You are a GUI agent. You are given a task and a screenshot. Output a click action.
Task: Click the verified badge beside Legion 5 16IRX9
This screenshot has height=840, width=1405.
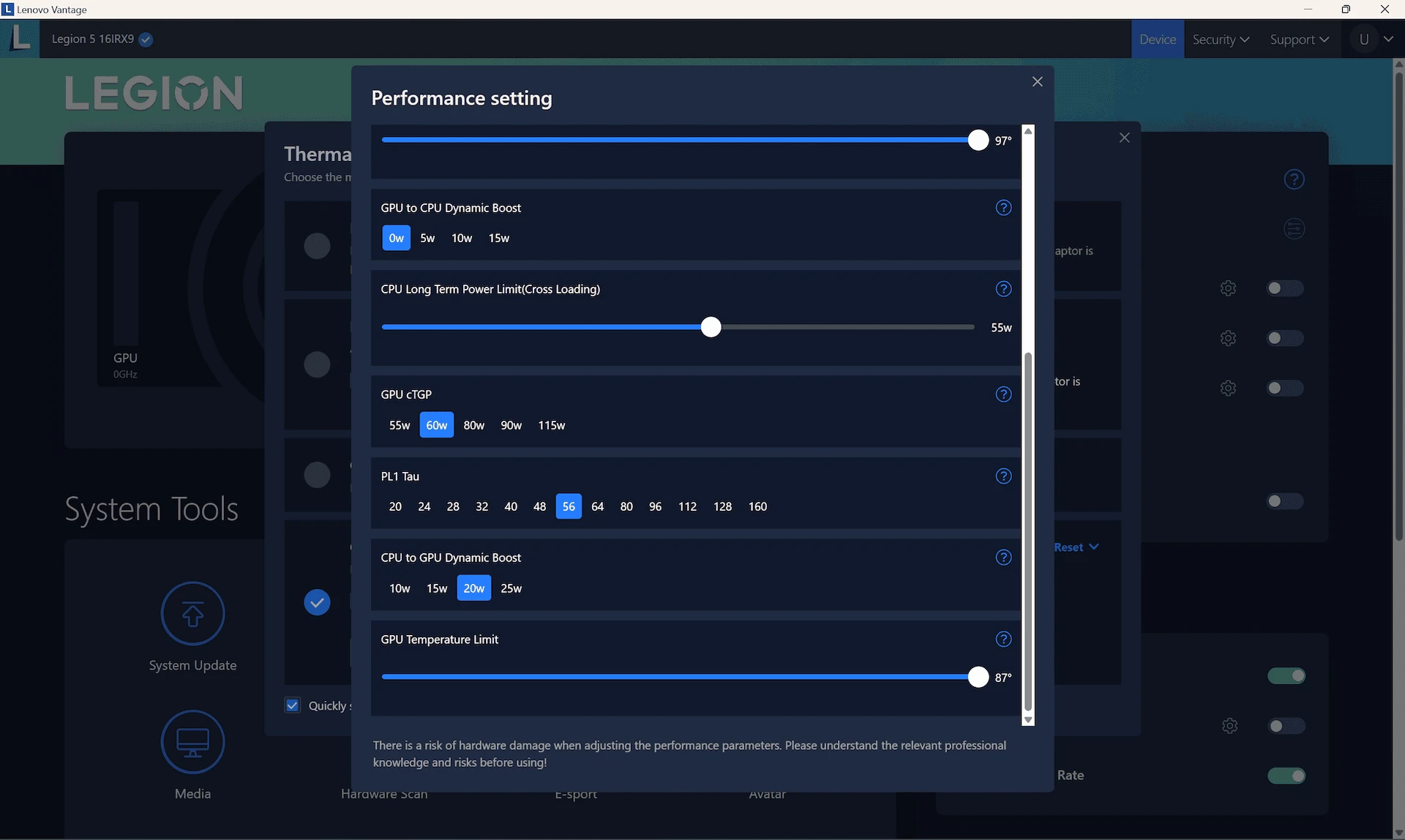pyautogui.click(x=146, y=40)
